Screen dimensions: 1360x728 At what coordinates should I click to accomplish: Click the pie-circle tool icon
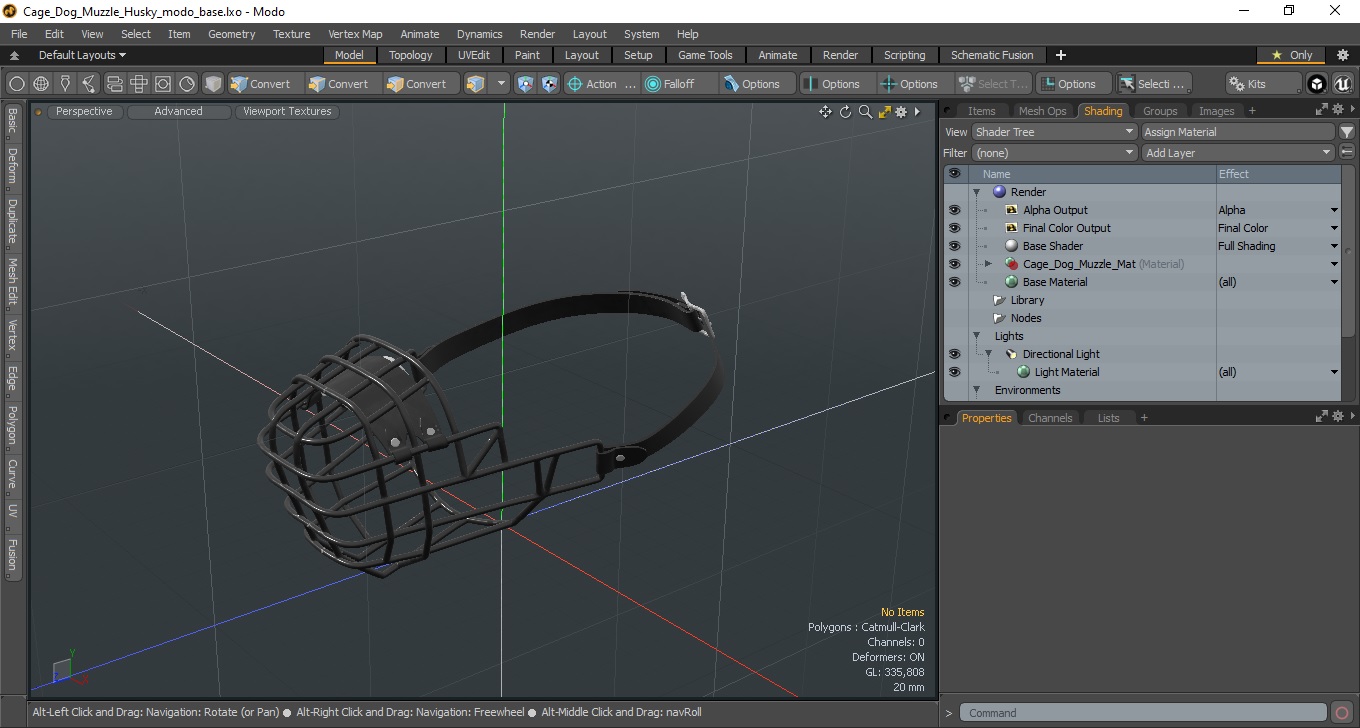pyautogui.click(x=187, y=84)
